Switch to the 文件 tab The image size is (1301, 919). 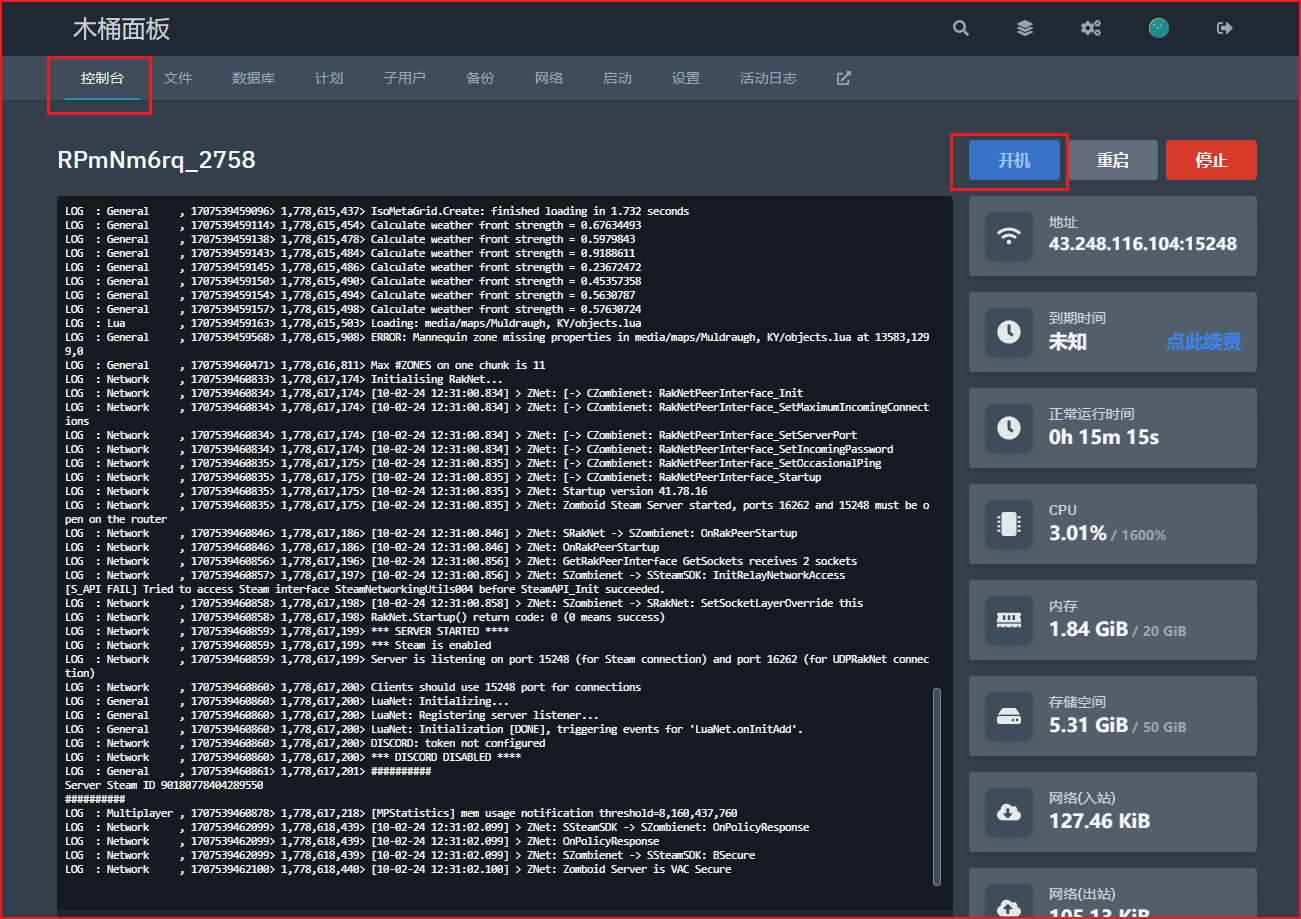tap(178, 78)
